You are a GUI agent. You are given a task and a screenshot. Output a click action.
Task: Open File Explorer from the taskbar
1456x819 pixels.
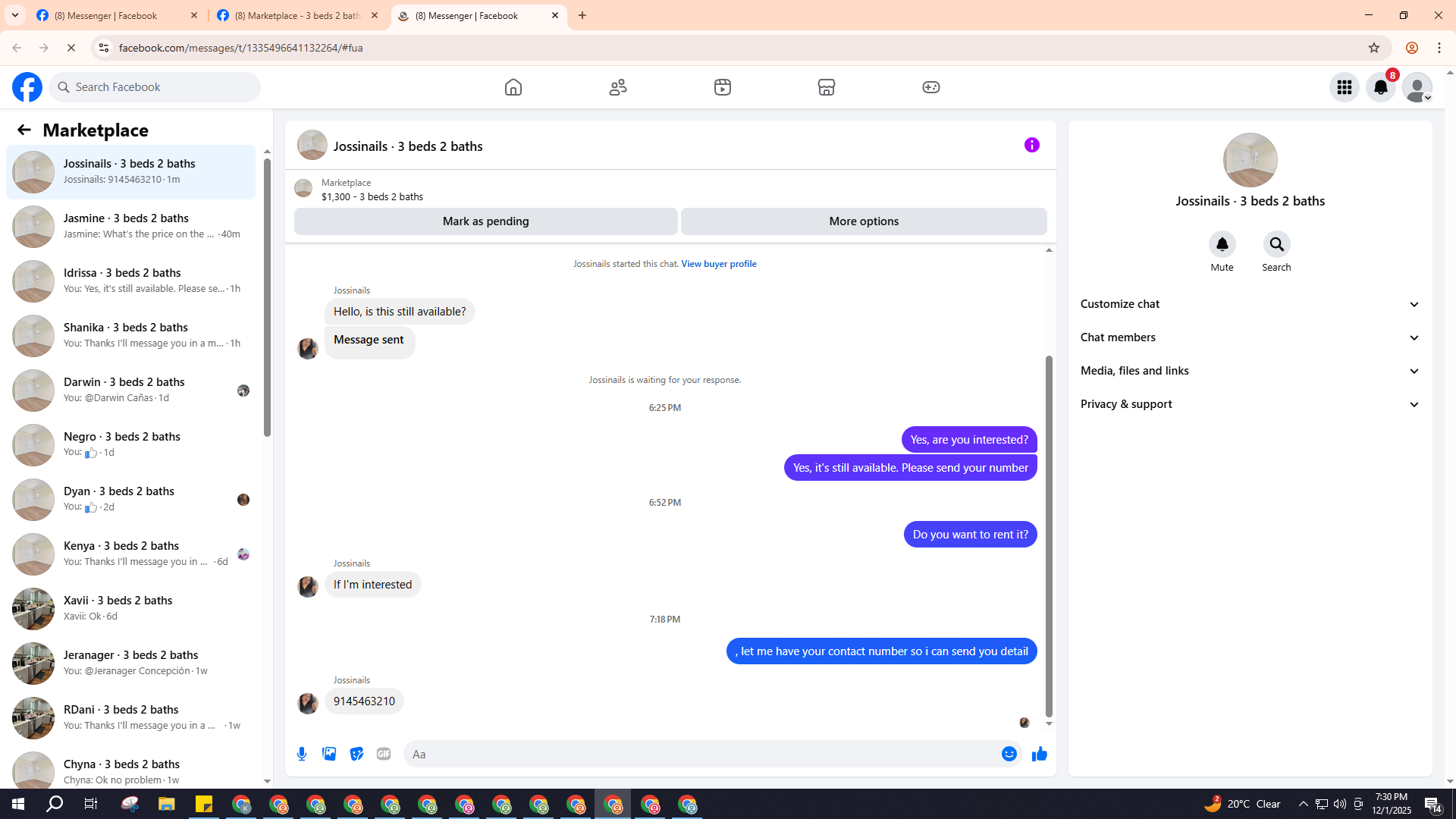pyautogui.click(x=167, y=804)
